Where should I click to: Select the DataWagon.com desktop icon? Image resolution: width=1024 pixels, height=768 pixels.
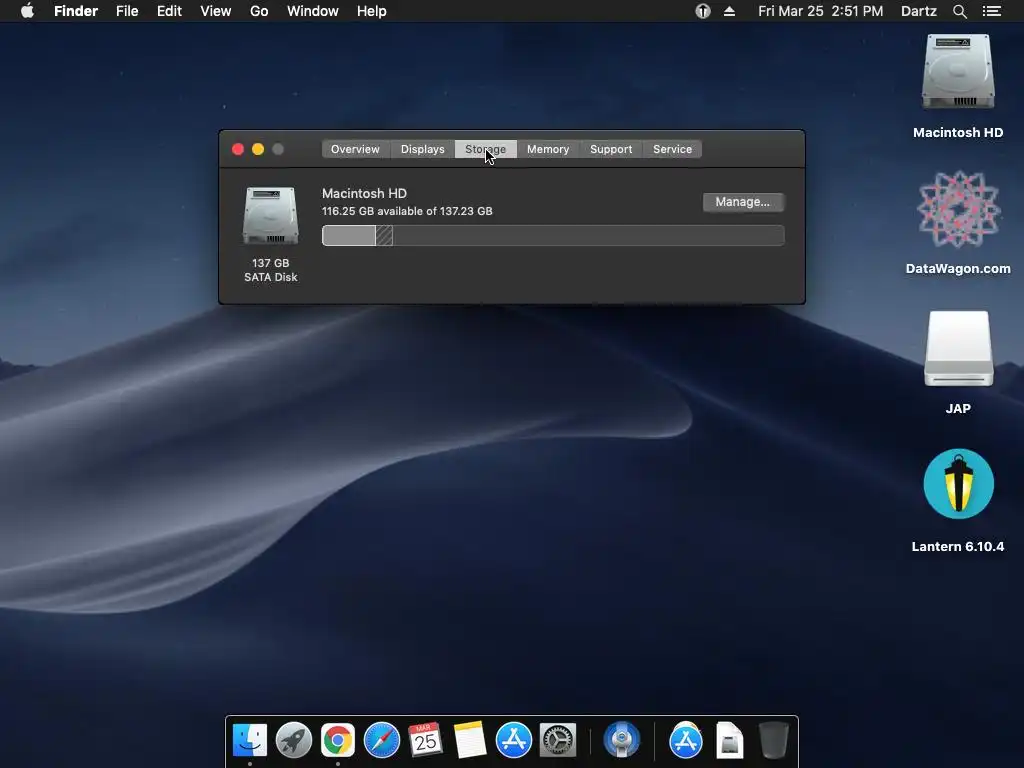point(958,209)
